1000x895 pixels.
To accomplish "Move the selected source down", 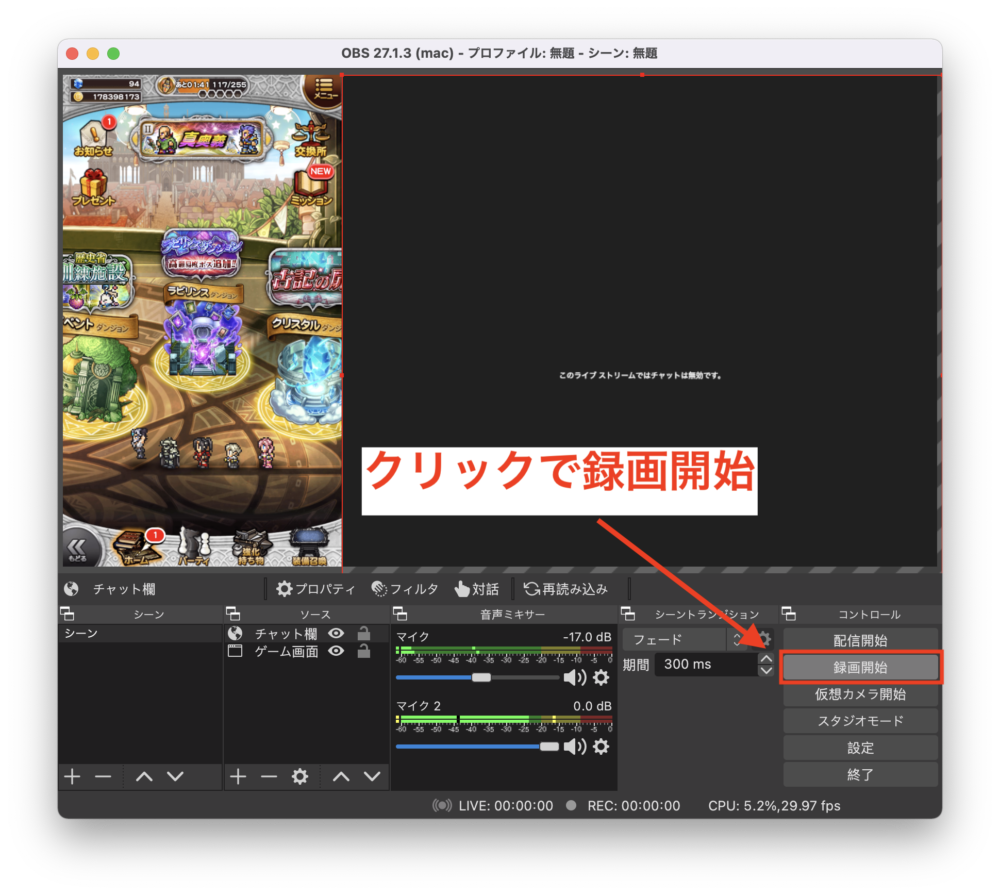I will click(x=372, y=776).
